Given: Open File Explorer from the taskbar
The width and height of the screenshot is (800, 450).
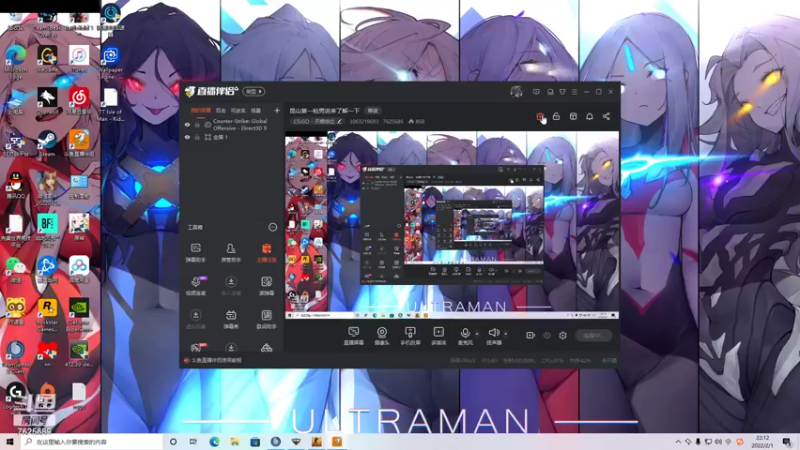Looking at the screenshot, I should pyautogui.click(x=235, y=442).
